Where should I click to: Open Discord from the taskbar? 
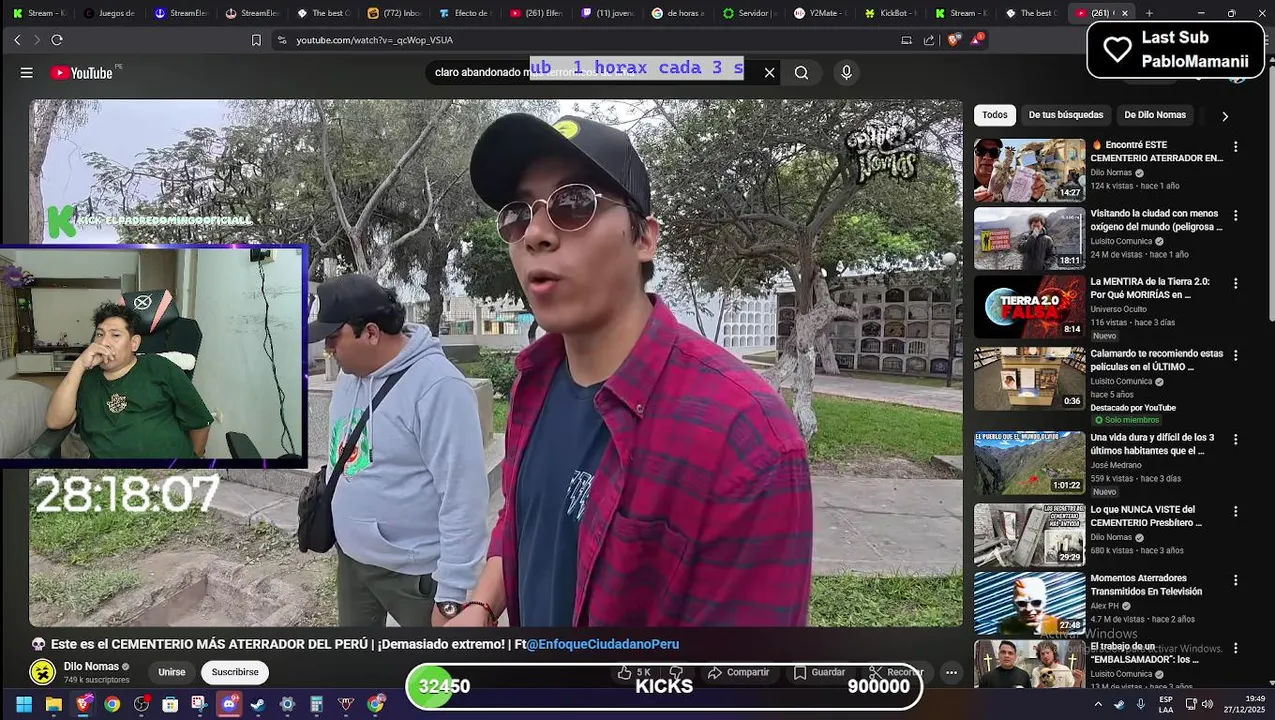[x=229, y=705]
